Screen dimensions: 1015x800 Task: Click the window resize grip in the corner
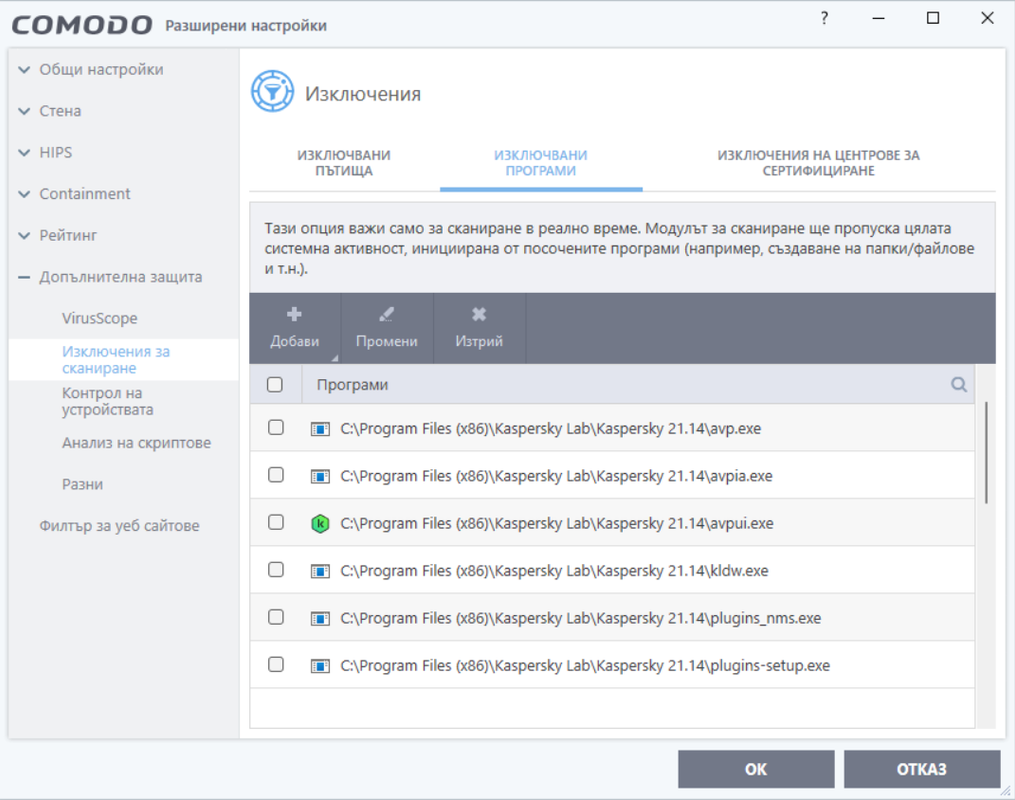(x=1005, y=790)
